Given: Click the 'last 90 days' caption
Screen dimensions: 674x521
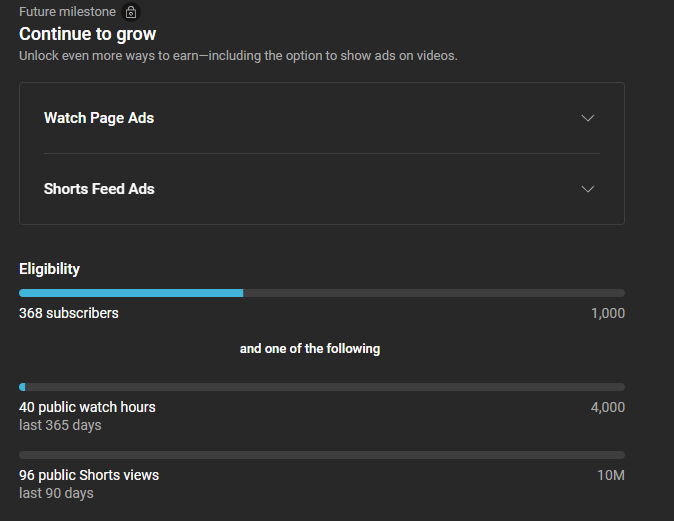Looking at the screenshot, I should coord(56,493).
